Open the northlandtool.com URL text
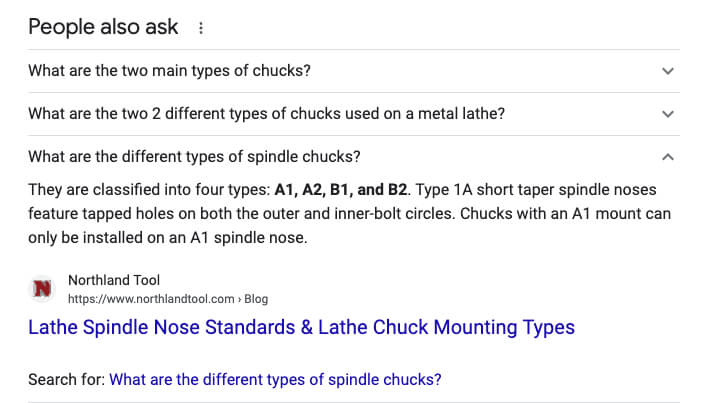 point(151,299)
